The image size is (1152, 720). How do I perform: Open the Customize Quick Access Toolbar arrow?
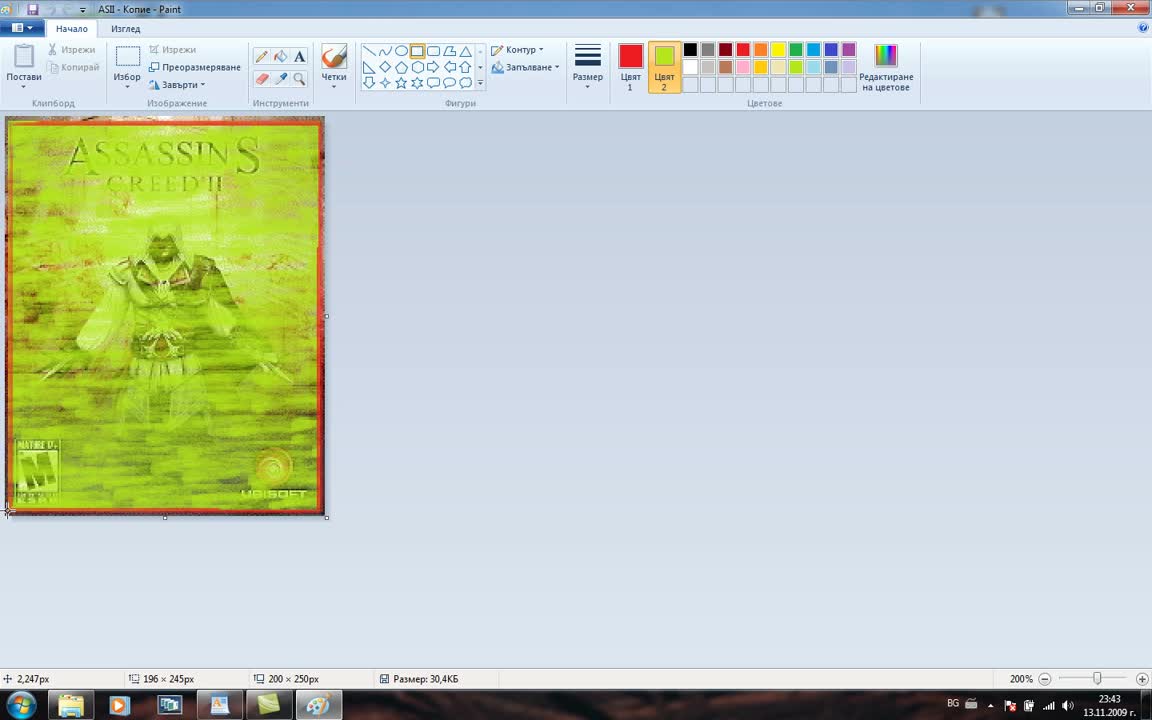82,10
